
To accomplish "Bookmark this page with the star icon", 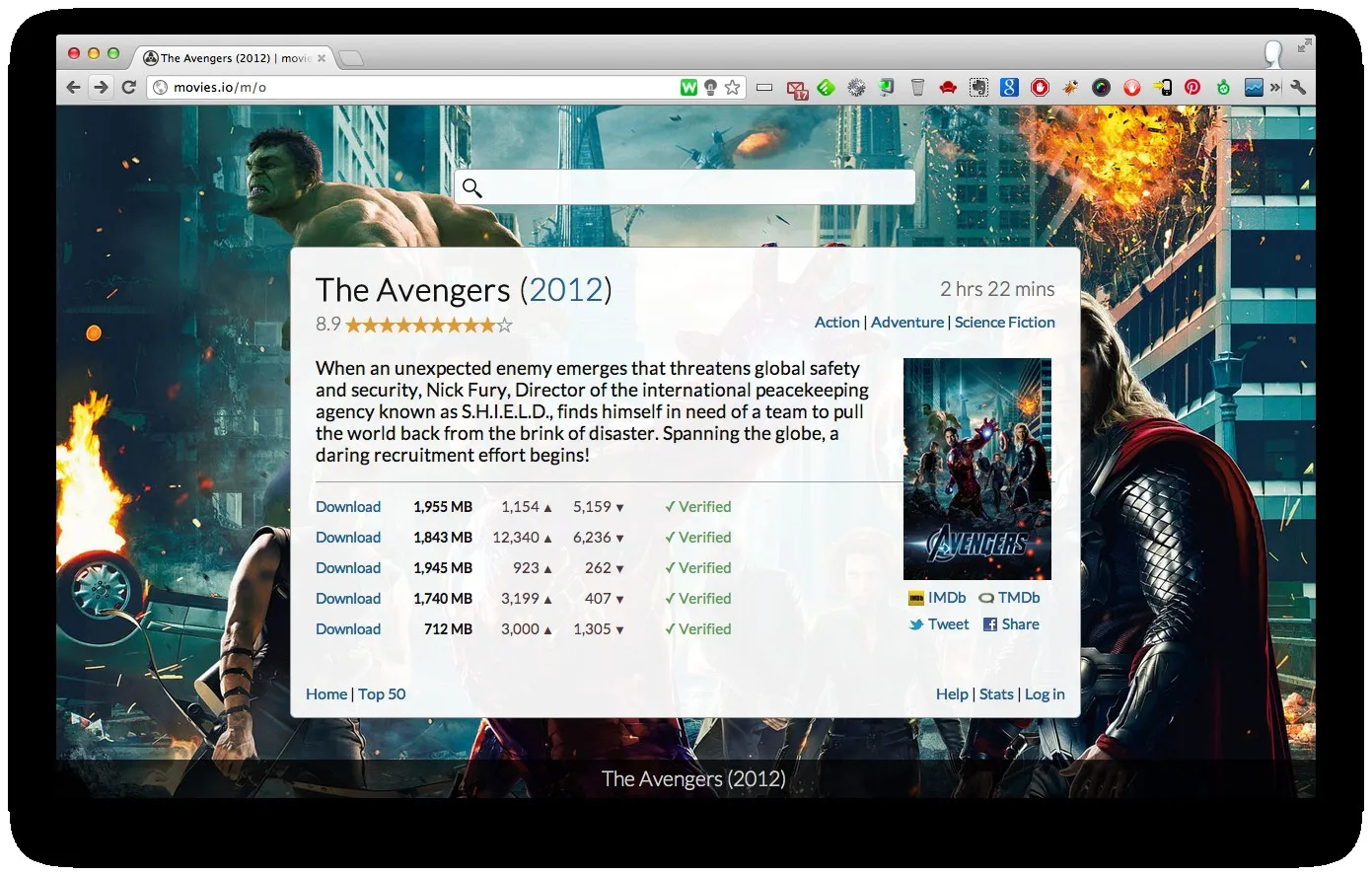I will [x=732, y=87].
